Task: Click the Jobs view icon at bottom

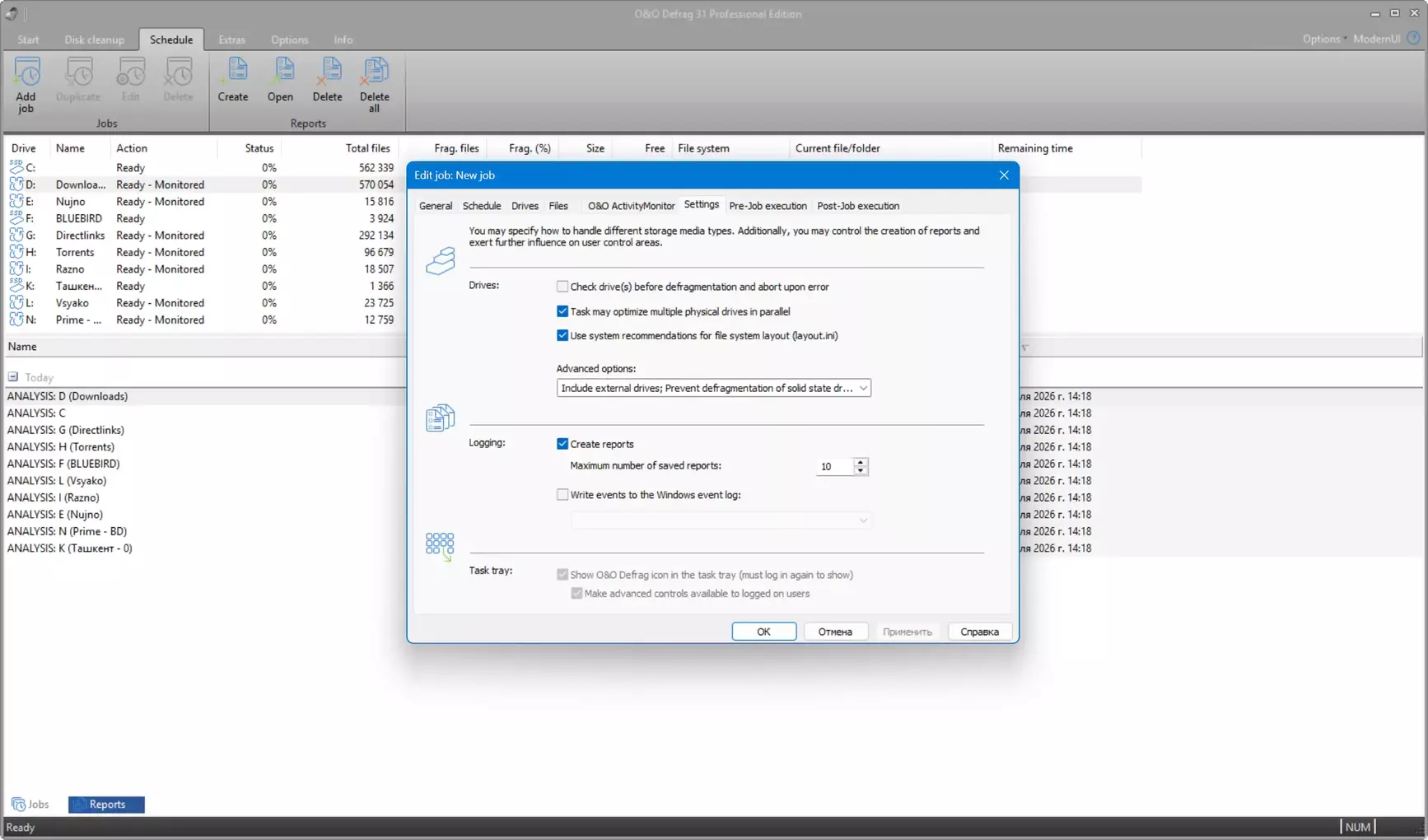Action: tap(19, 804)
